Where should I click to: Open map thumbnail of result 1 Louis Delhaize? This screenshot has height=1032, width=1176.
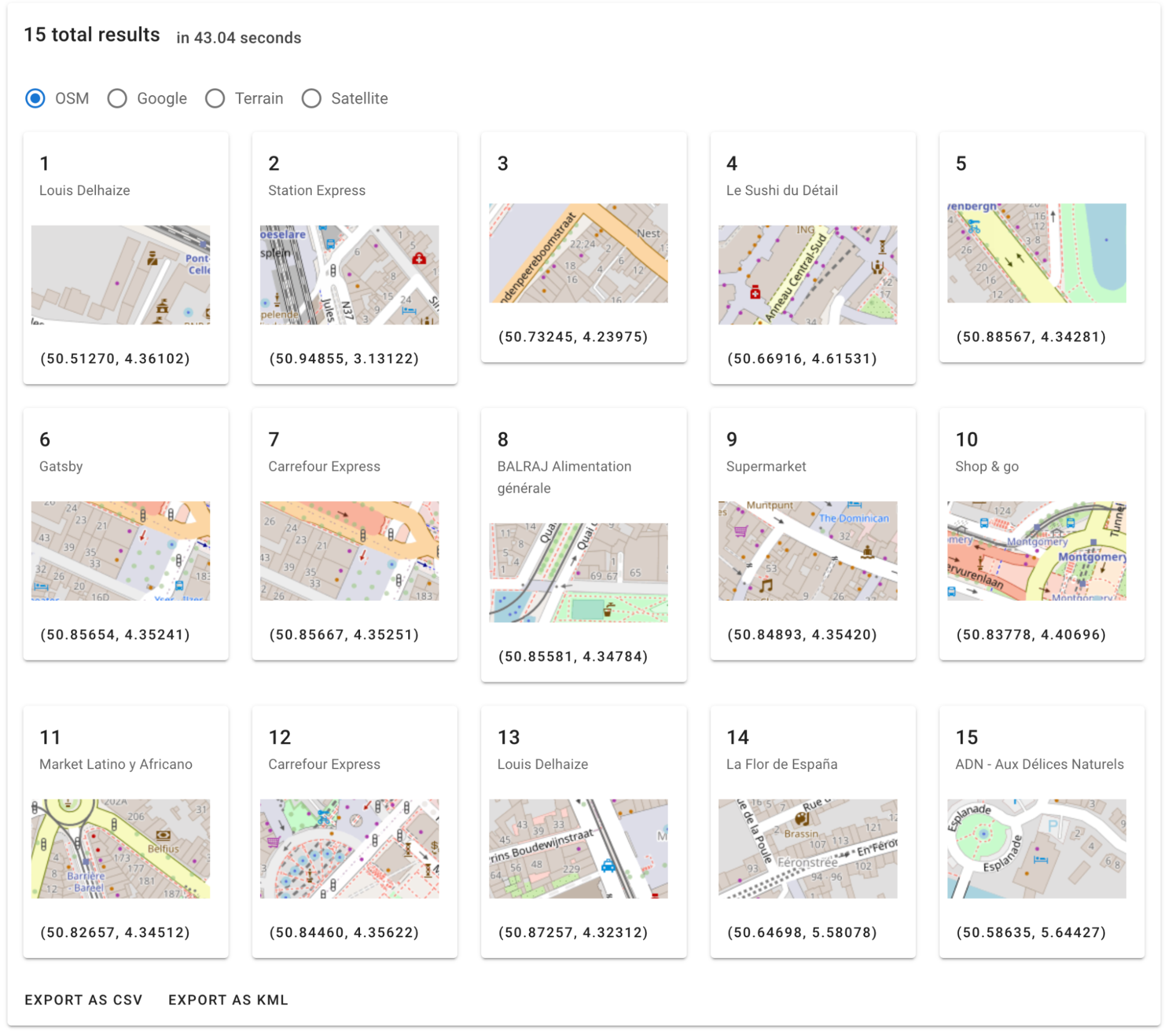[x=121, y=275]
